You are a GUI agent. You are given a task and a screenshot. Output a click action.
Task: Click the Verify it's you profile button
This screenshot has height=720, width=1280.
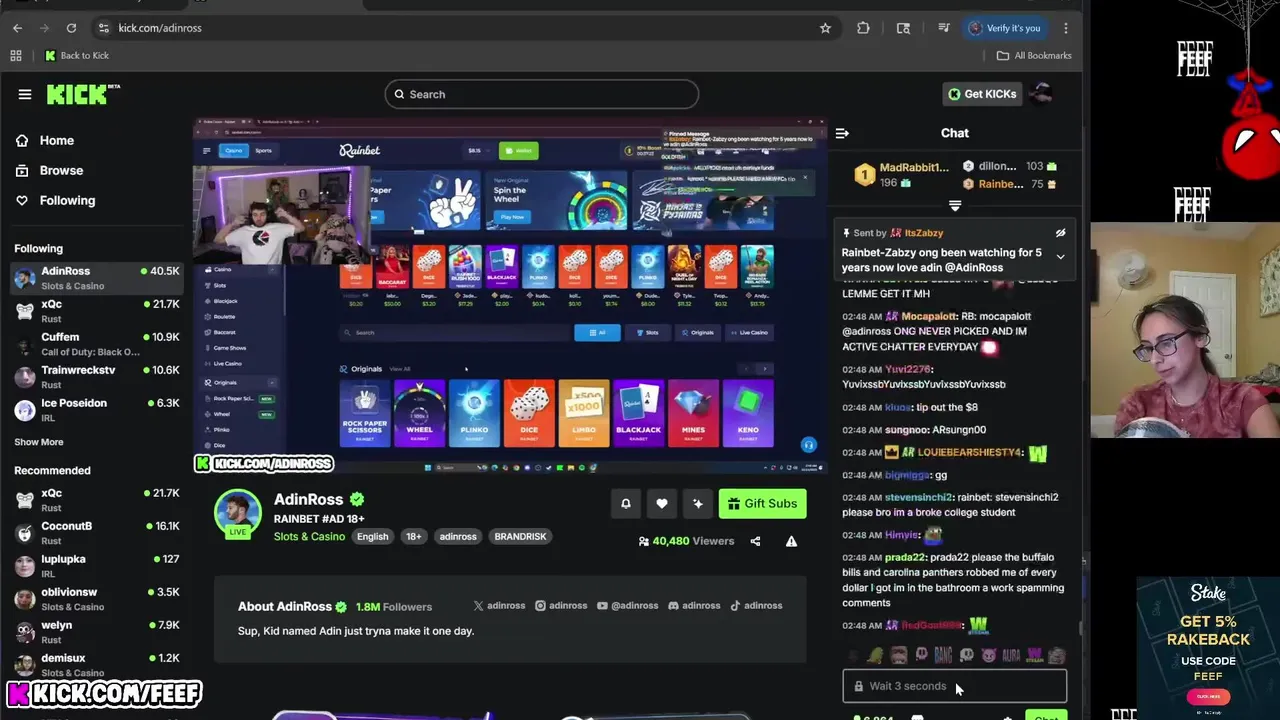(1005, 28)
